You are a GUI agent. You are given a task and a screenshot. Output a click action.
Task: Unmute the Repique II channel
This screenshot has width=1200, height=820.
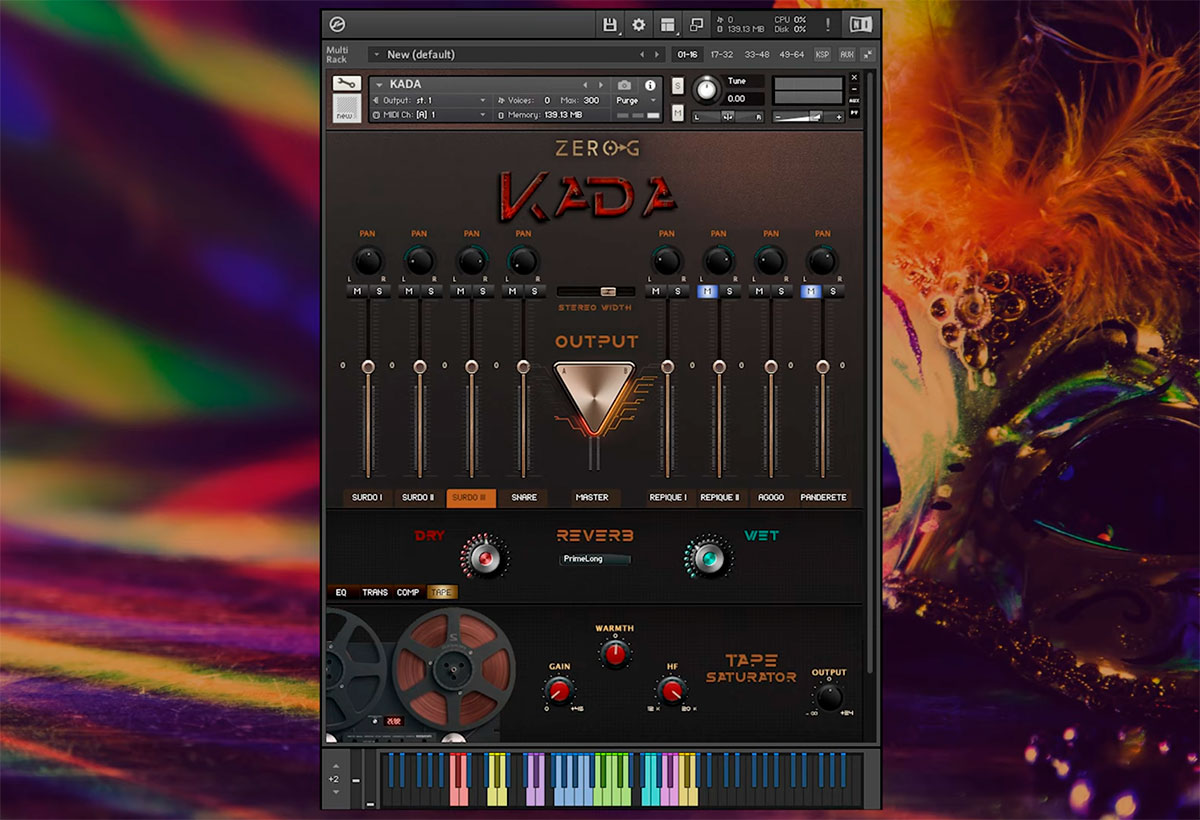pyautogui.click(x=707, y=291)
